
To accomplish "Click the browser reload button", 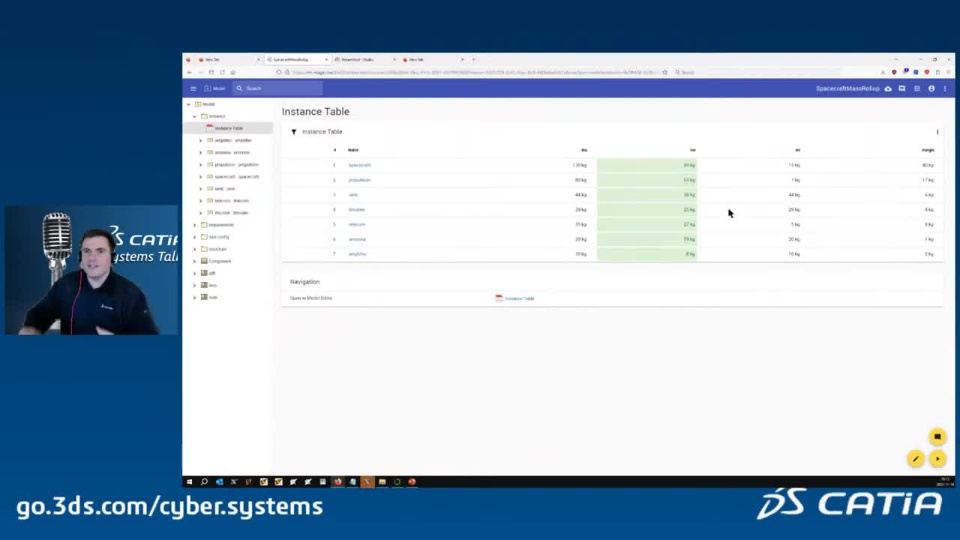I will click(222, 72).
